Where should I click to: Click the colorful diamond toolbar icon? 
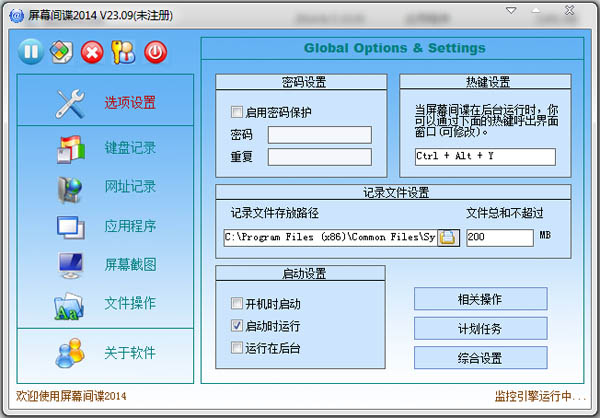61,52
